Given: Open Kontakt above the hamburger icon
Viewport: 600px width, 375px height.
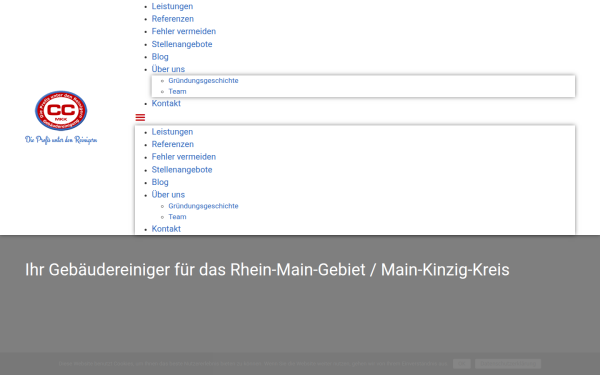Looking at the screenshot, I should [x=166, y=103].
